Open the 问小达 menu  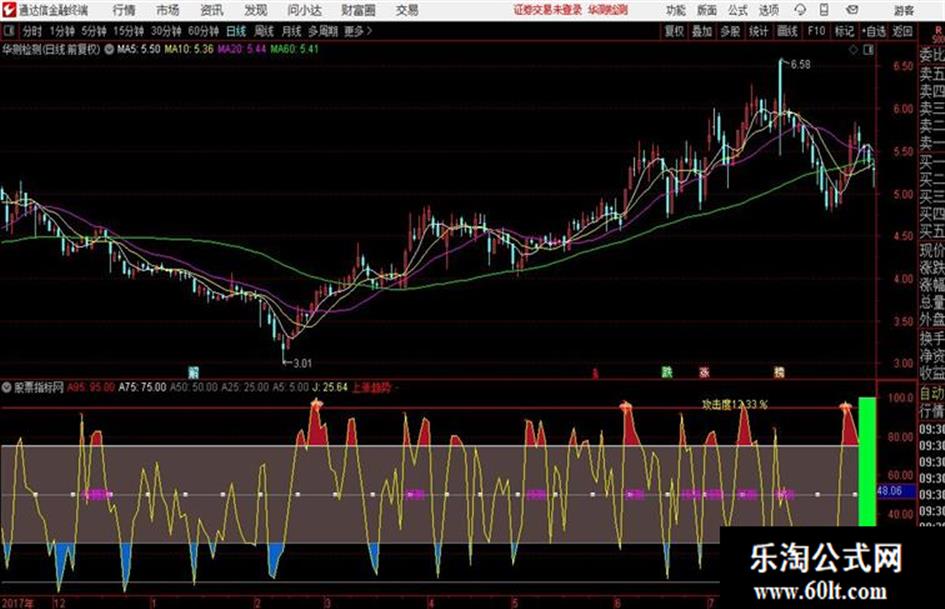point(304,10)
